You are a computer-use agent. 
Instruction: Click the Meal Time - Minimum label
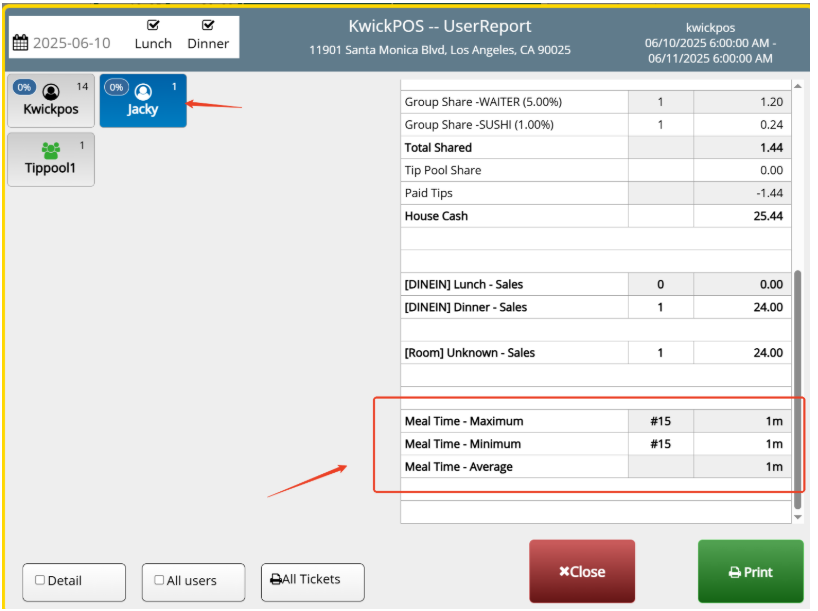coord(463,444)
